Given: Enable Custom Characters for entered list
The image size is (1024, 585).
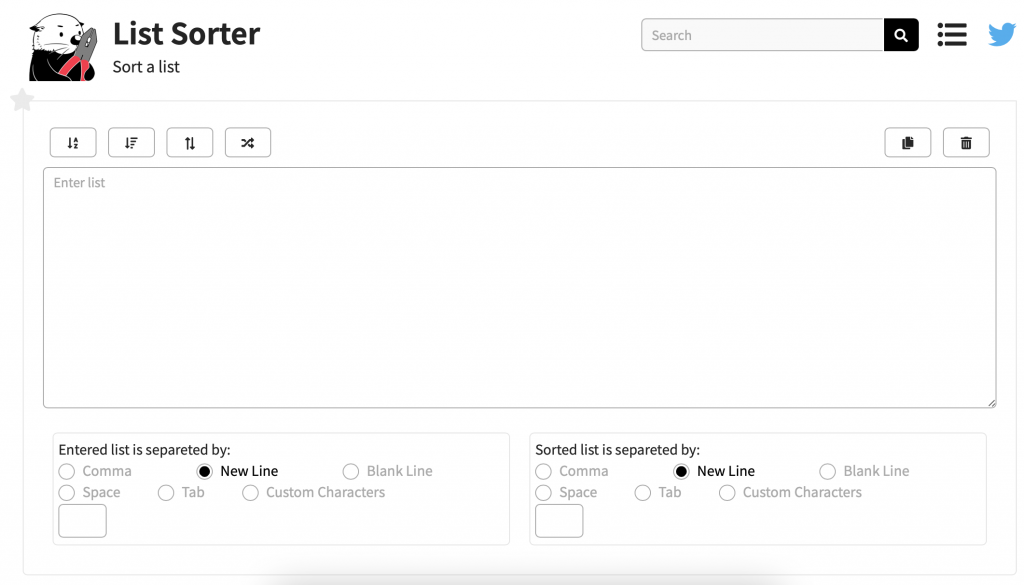Looking at the screenshot, I should 250,492.
